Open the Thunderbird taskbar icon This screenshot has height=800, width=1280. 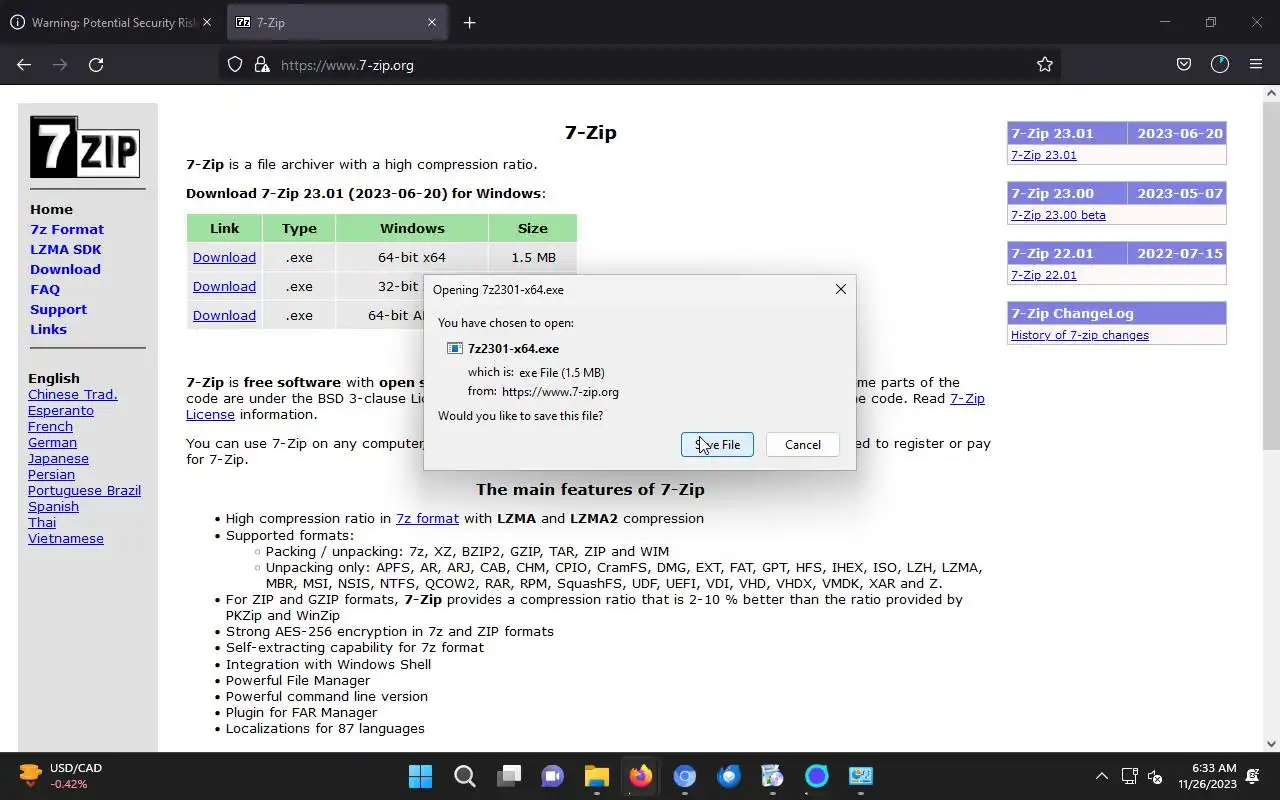[729, 776]
